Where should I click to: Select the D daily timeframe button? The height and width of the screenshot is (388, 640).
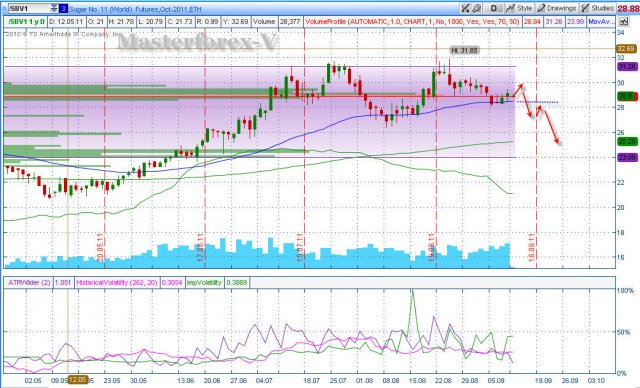(494, 8)
